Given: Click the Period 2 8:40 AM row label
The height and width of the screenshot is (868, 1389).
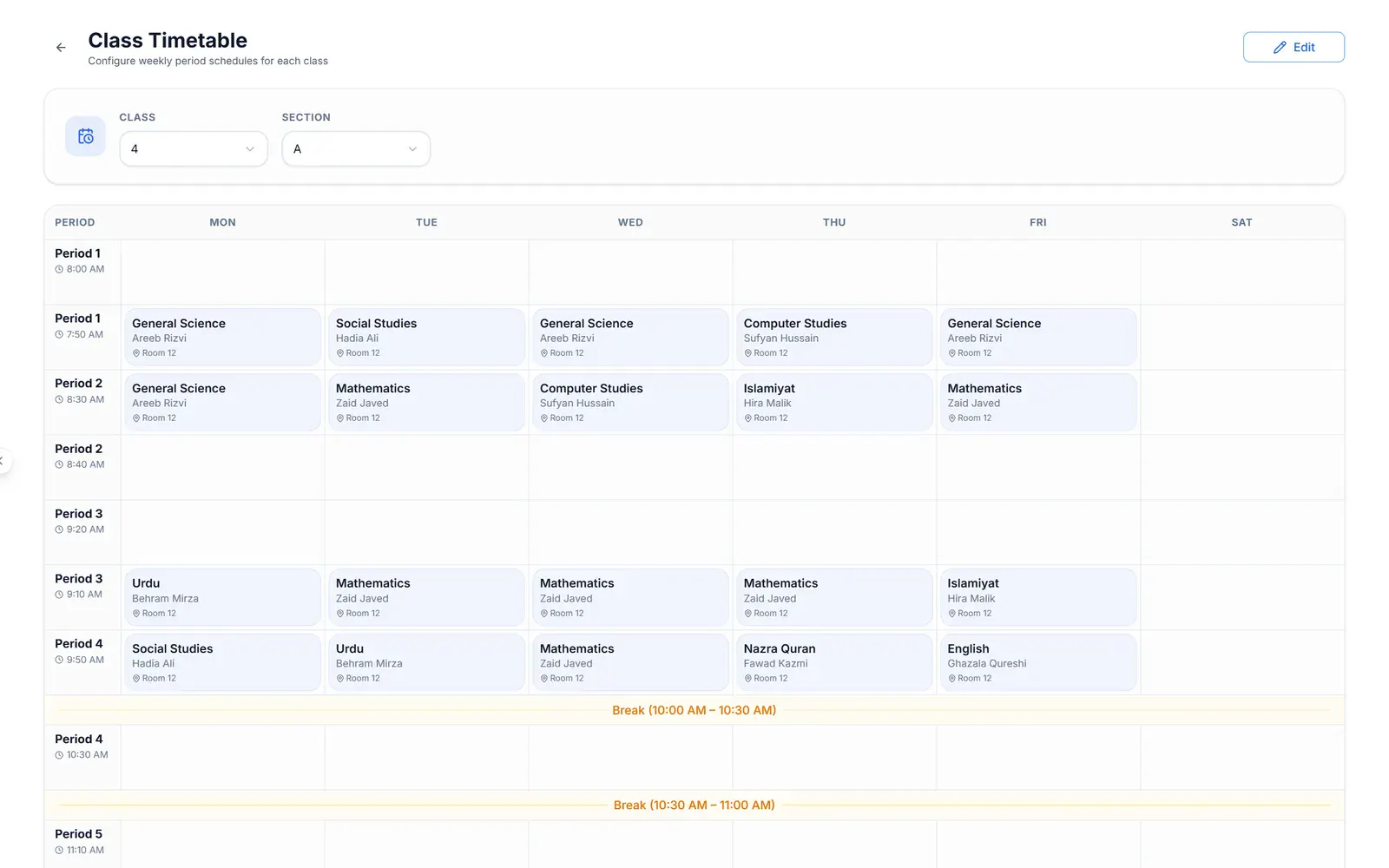Looking at the screenshot, I should pos(79,456).
